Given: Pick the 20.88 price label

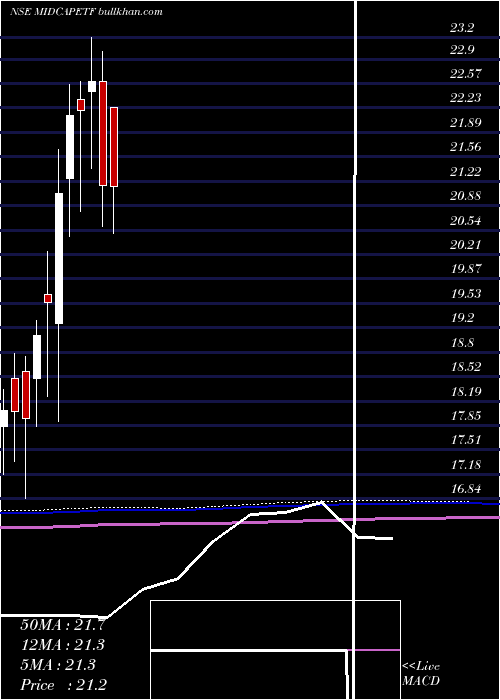Looking at the screenshot, I should point(466,196).
